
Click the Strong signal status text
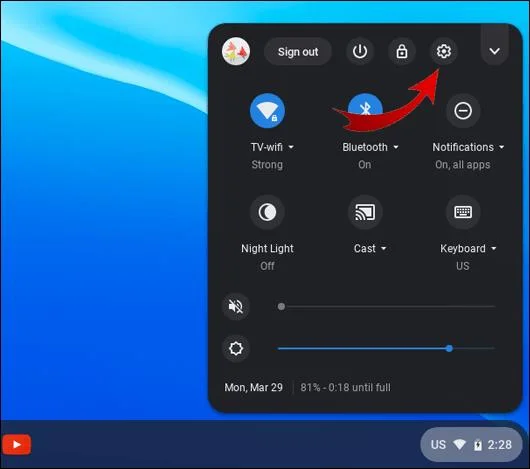267,165
